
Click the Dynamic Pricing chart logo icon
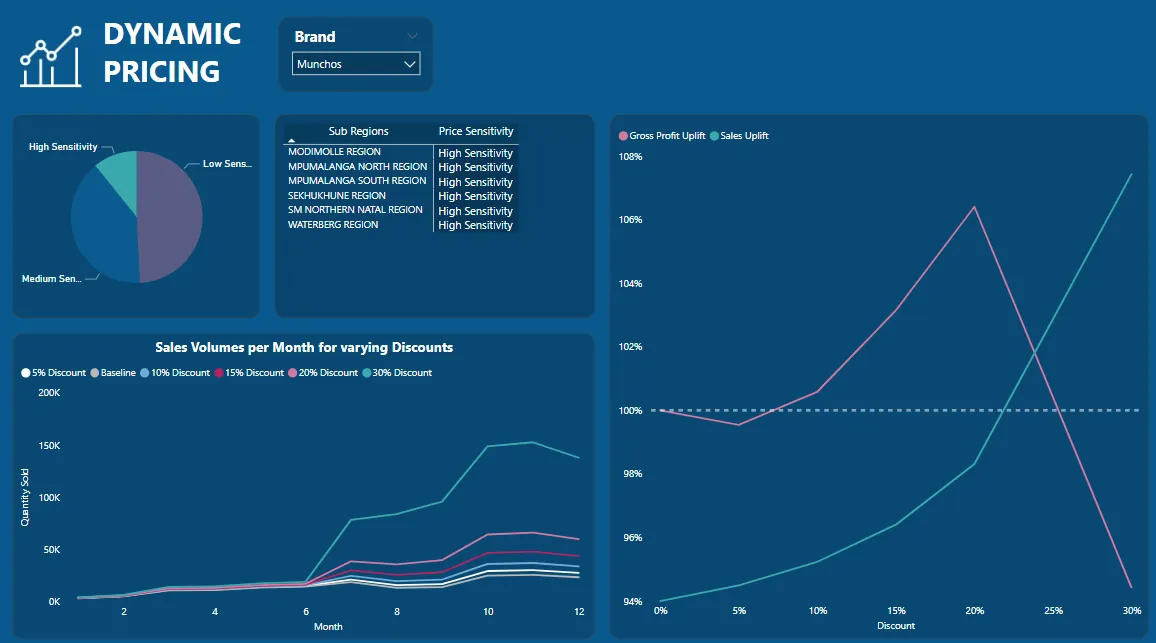click(x=51, y=57)
